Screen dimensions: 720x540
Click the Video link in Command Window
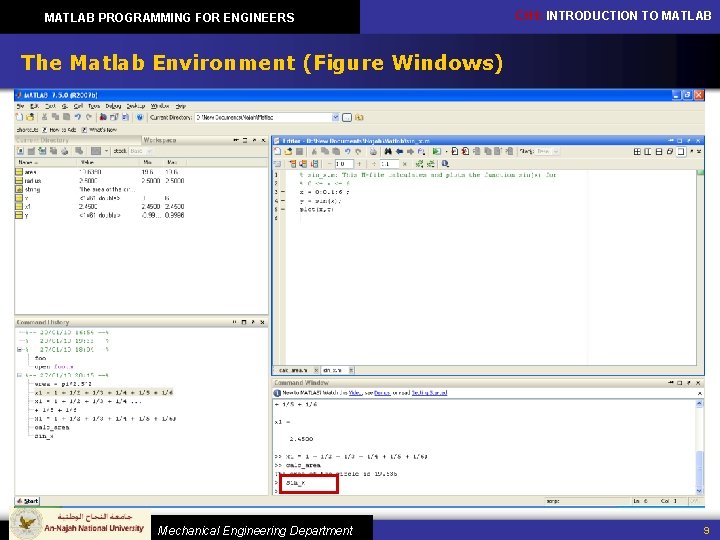pos(355,393)
